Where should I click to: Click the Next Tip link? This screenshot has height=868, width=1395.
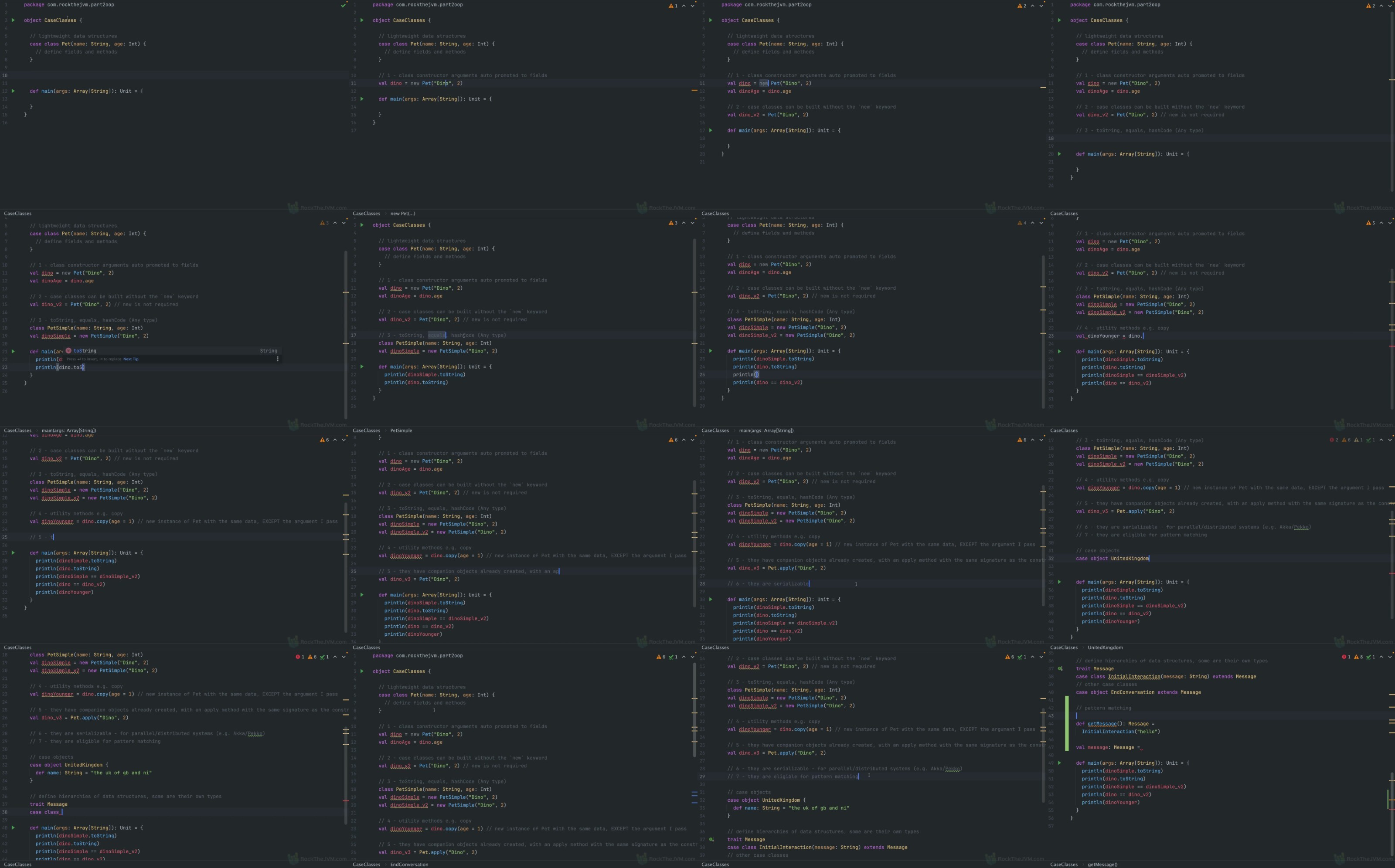point(131,359)
